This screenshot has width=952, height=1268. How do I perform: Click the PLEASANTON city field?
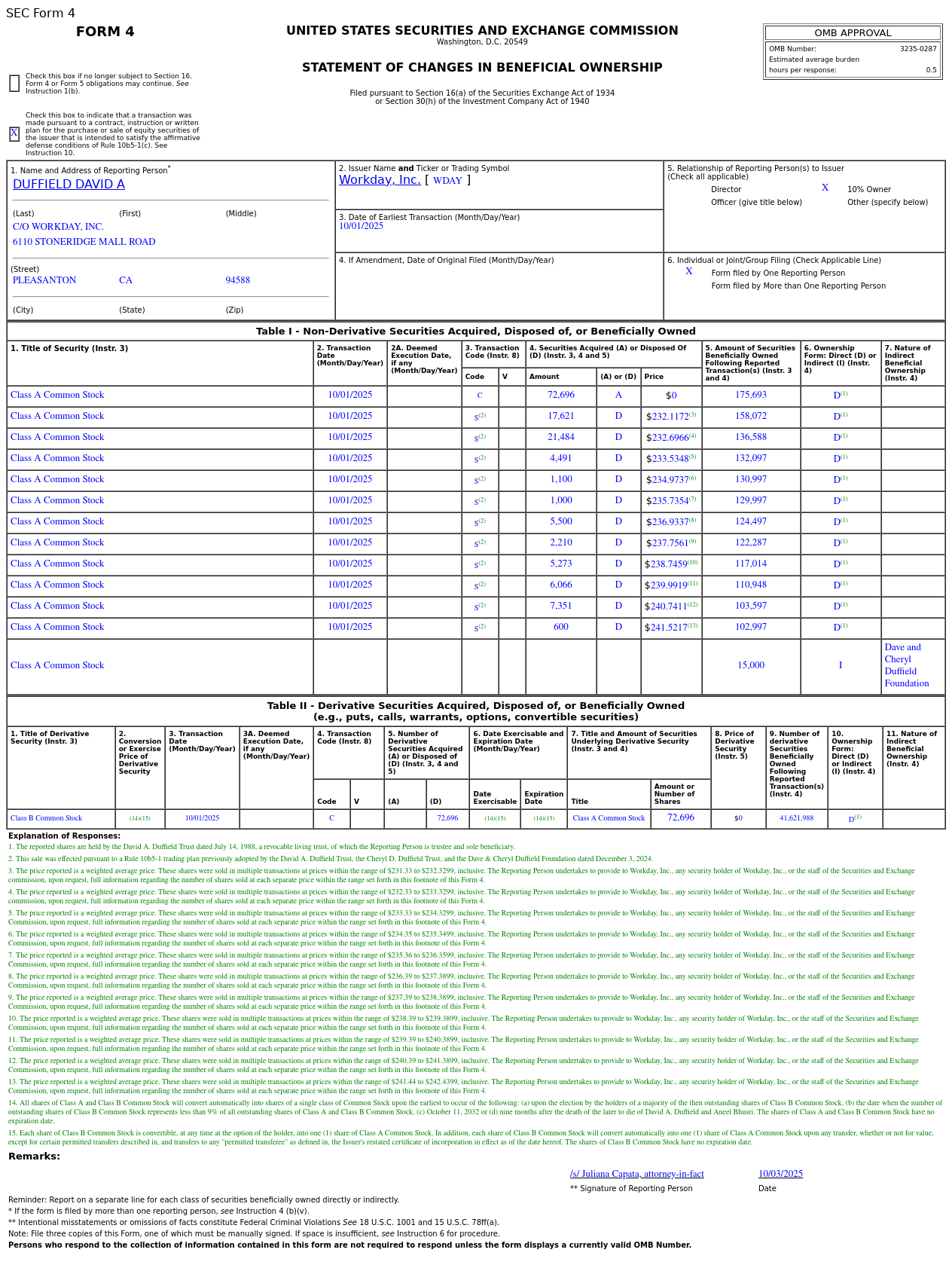(44, 280)
